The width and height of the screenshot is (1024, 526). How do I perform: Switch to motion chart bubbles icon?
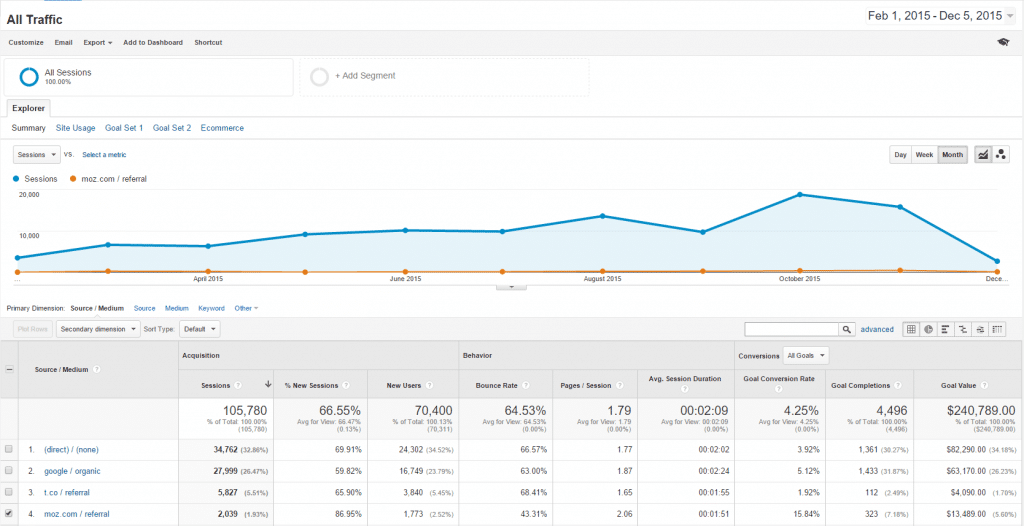(x=1000, y=155)
